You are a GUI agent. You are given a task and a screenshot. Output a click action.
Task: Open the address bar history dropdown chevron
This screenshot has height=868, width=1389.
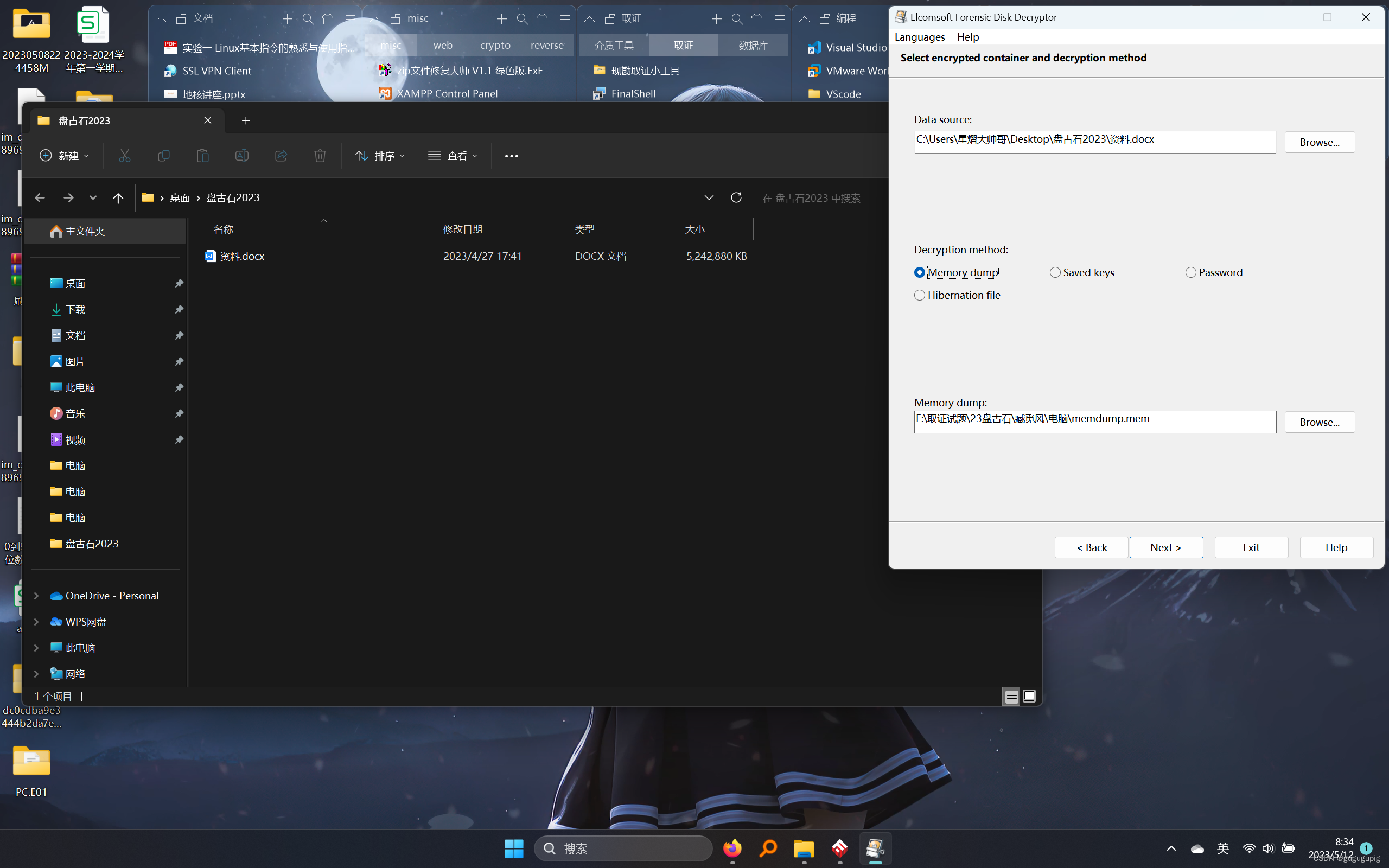709,197
